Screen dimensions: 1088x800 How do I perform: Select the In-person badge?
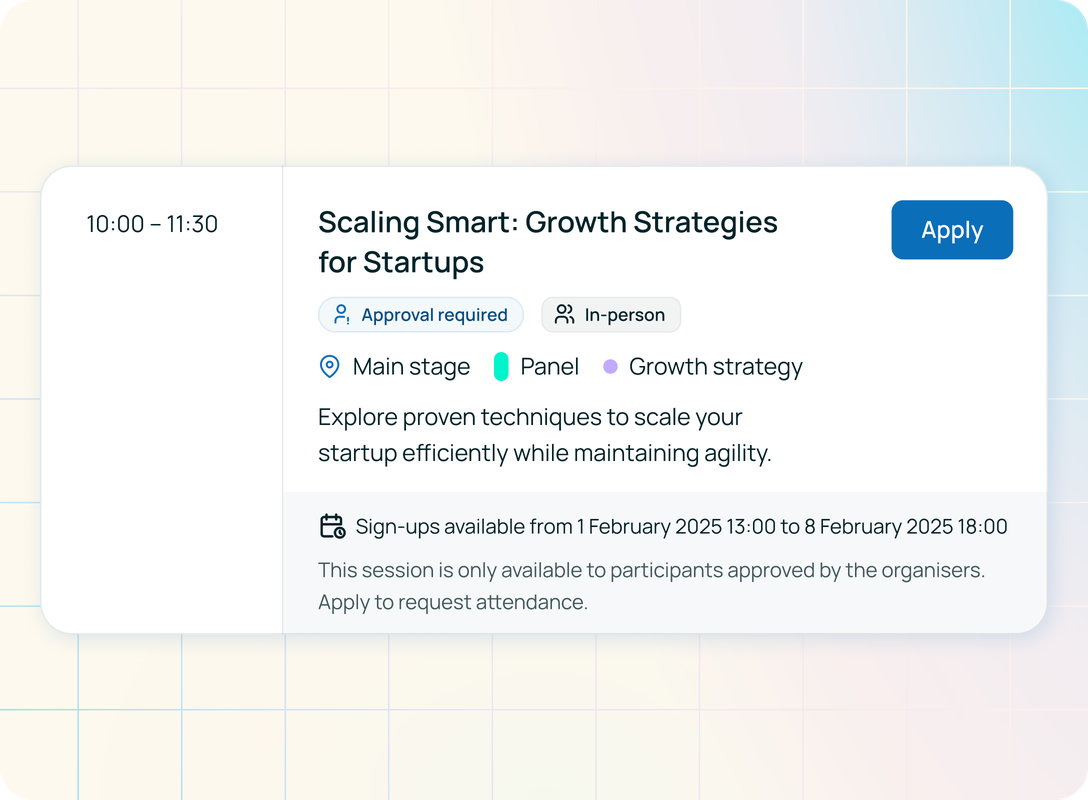click(611, 315)
